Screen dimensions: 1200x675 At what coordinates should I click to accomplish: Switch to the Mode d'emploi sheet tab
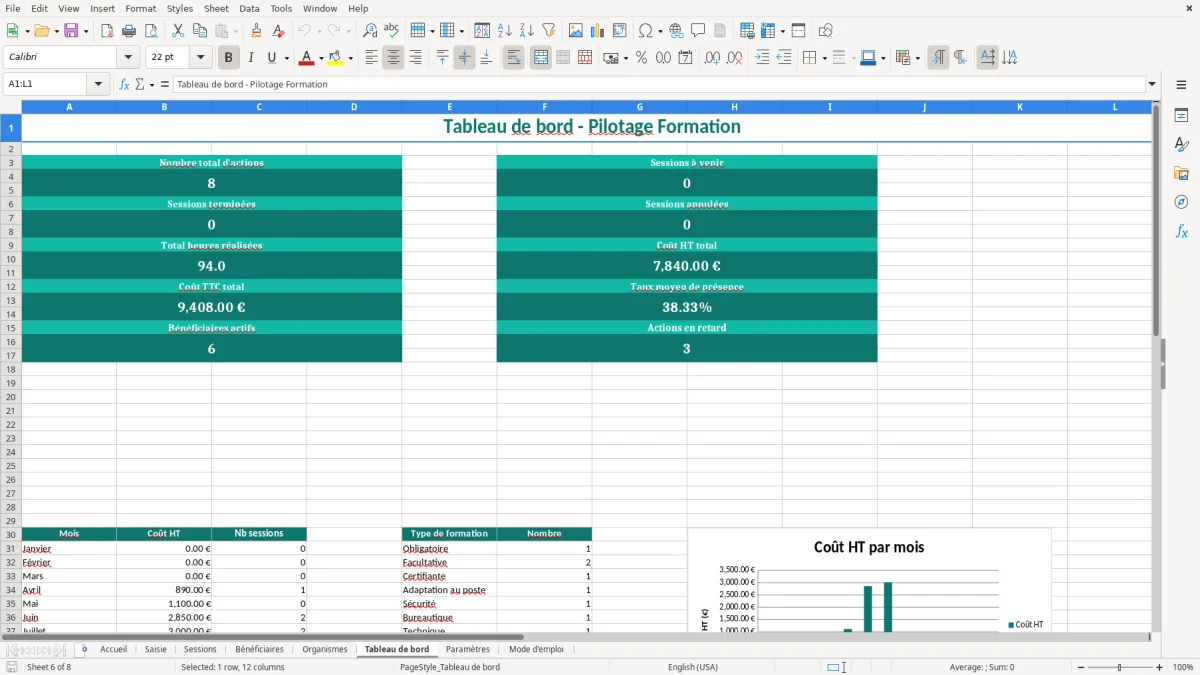(x=536, y=649)
